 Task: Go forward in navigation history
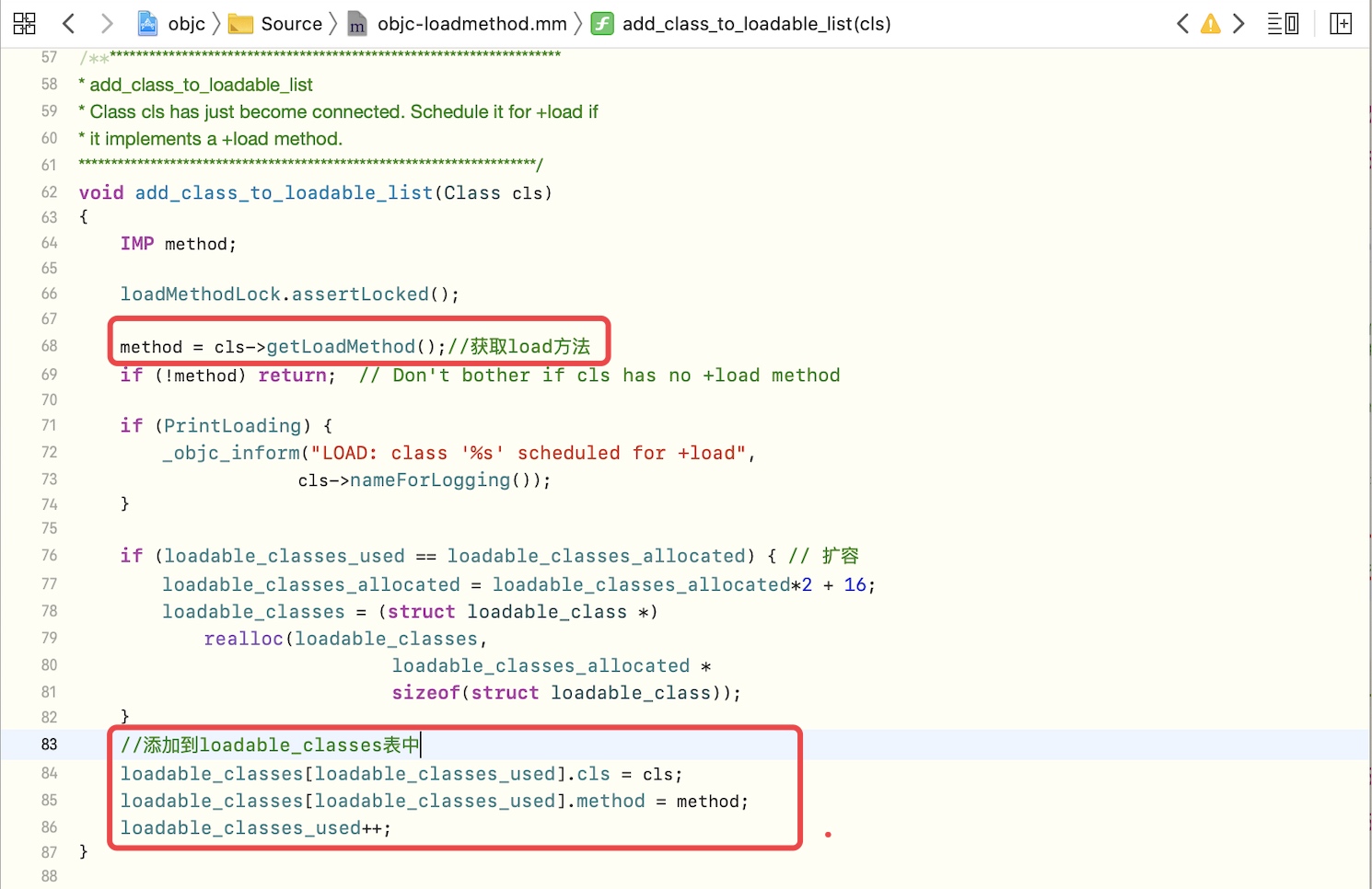click(107, 23)
